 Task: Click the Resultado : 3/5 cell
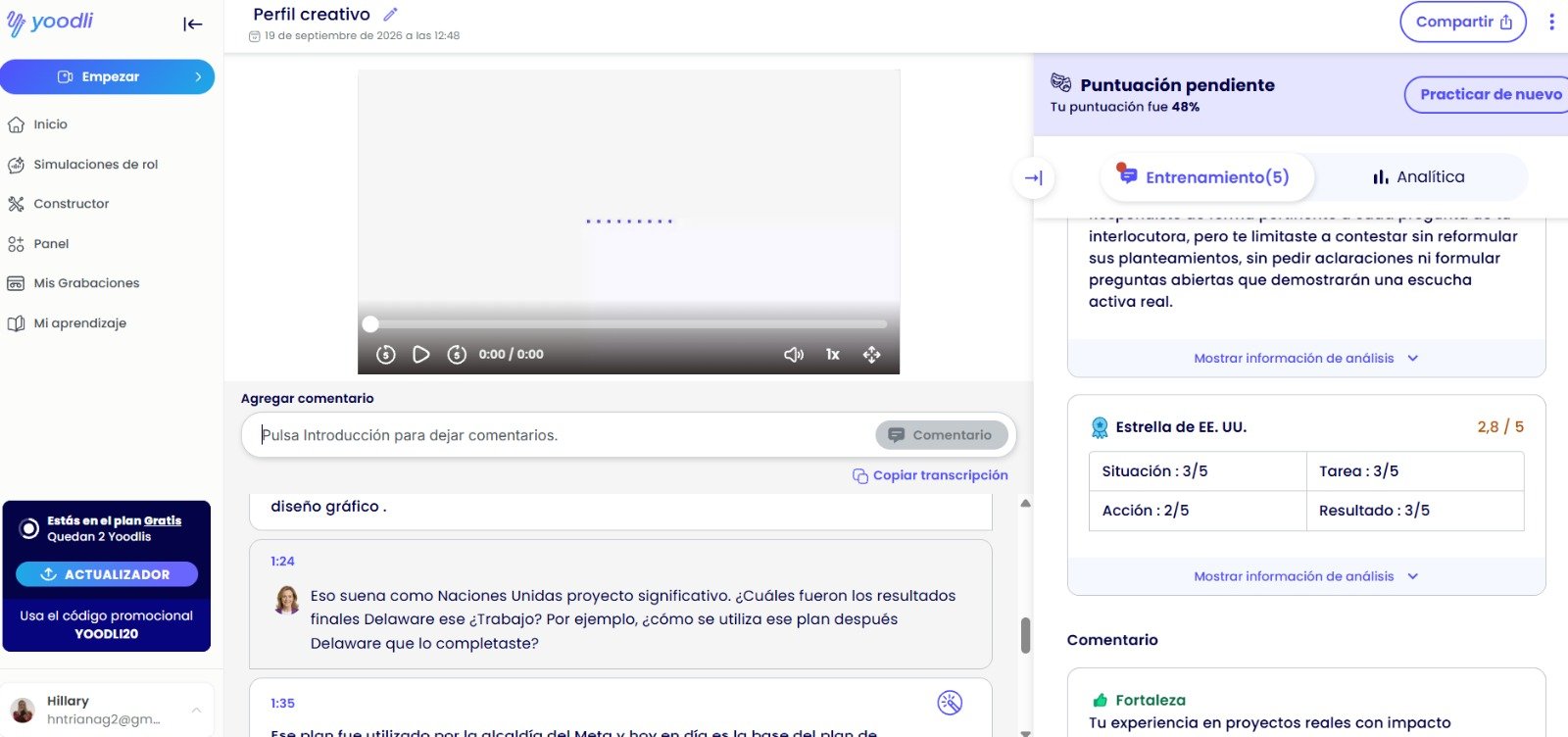(1415, 511)
